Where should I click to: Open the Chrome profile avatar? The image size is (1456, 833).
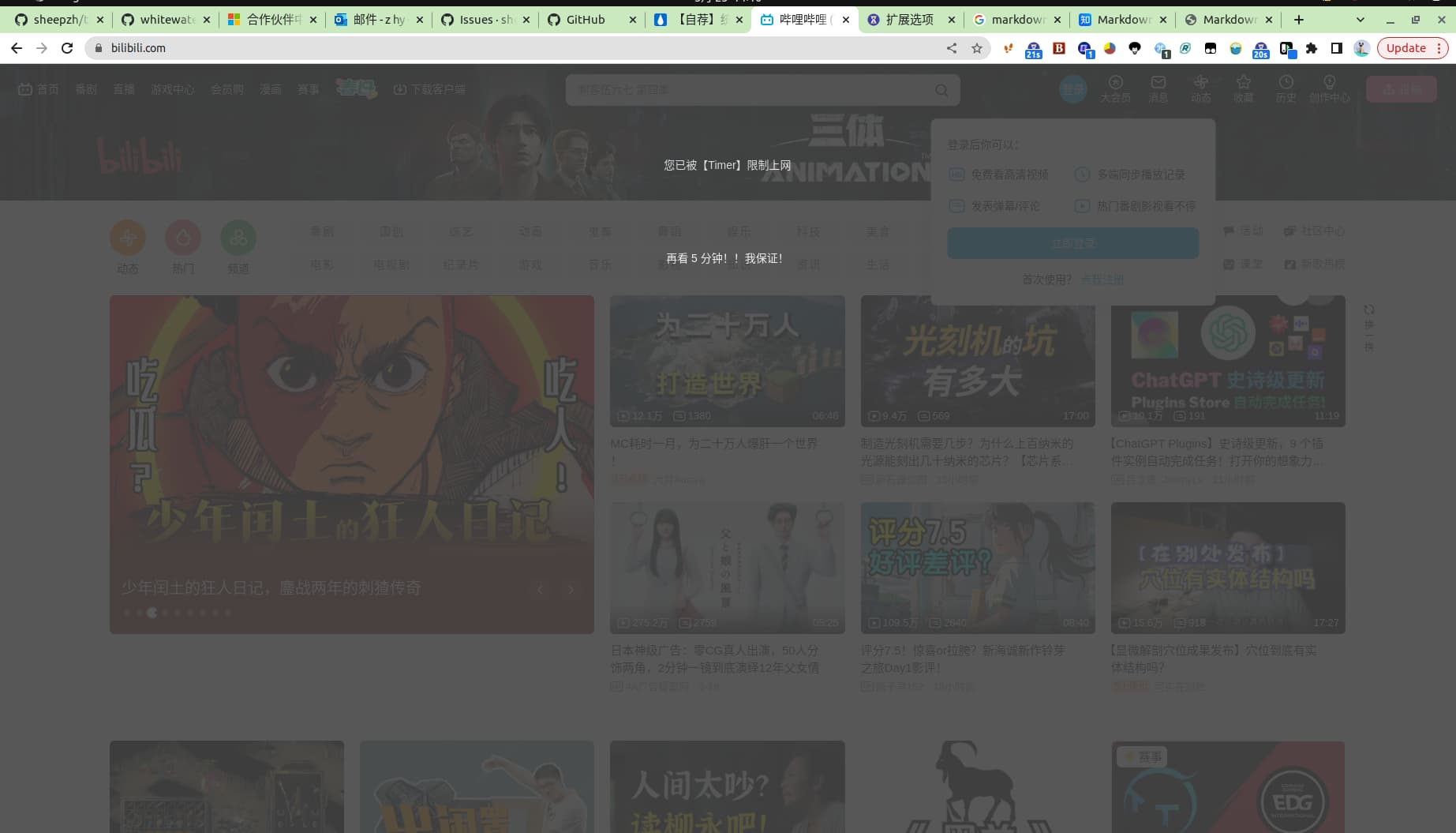(x=1361, y=48)
